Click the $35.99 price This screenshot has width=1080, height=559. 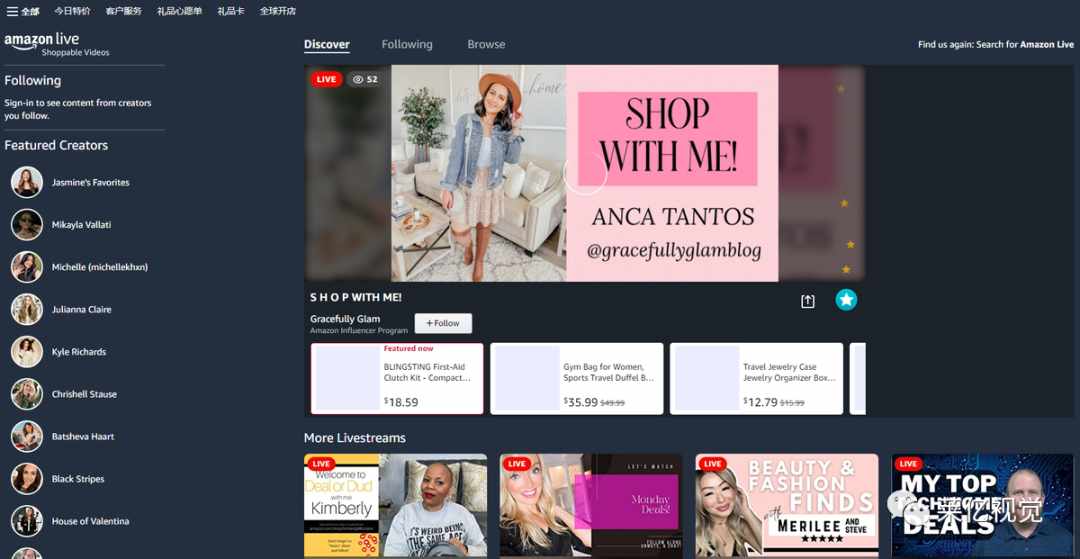click(581, 402)
